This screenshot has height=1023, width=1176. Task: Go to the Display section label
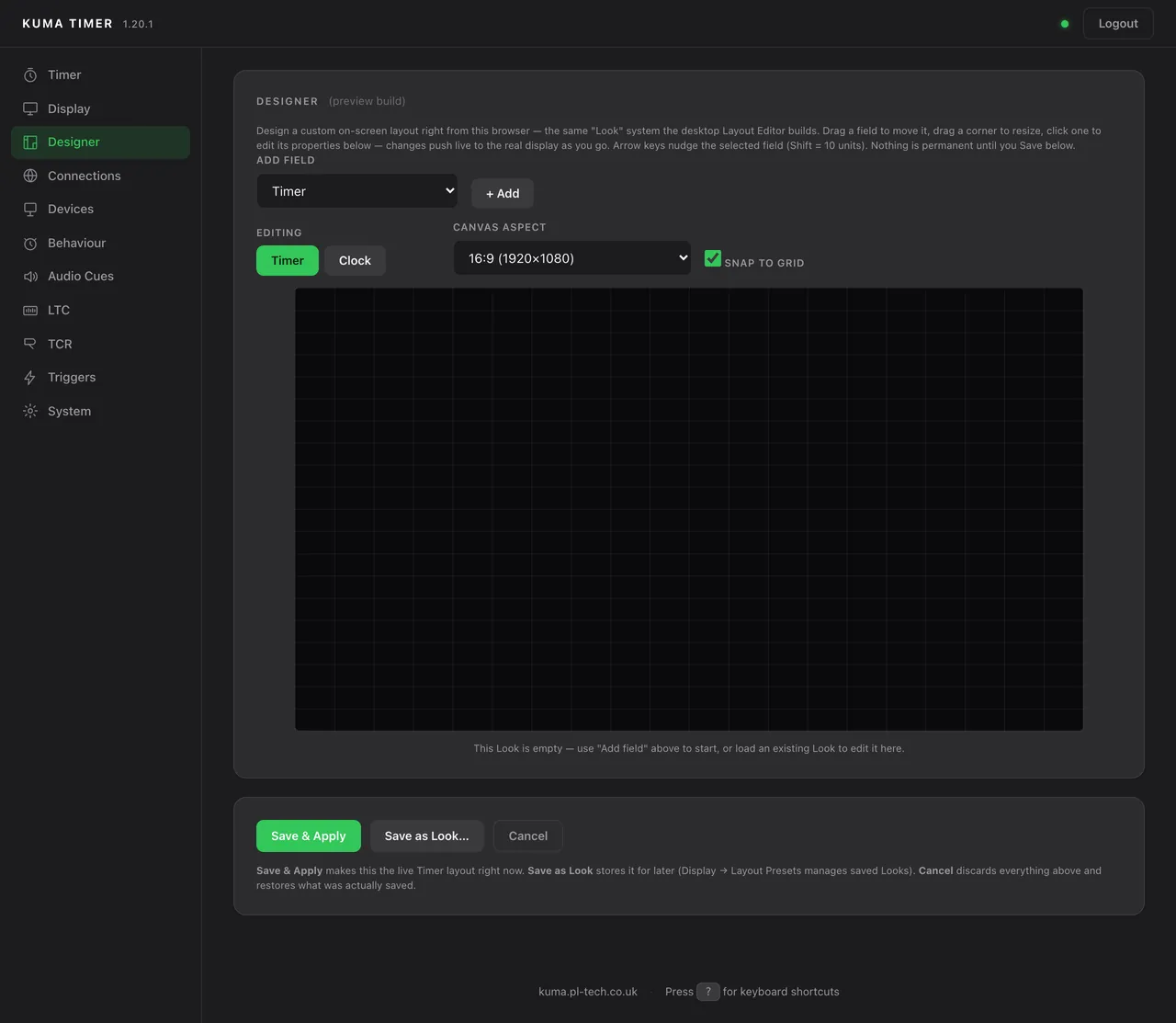click(x=69, y=108)
